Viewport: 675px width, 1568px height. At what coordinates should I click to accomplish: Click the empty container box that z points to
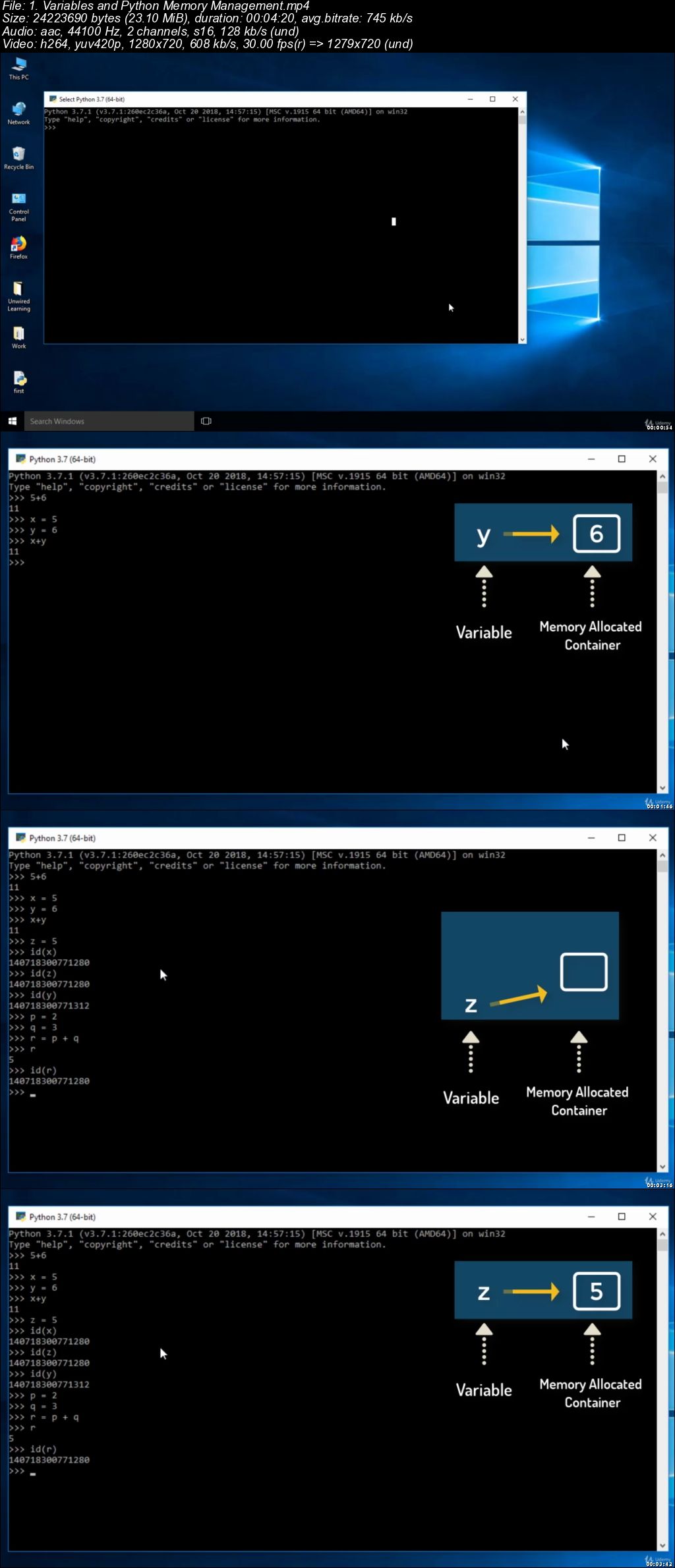583,972
